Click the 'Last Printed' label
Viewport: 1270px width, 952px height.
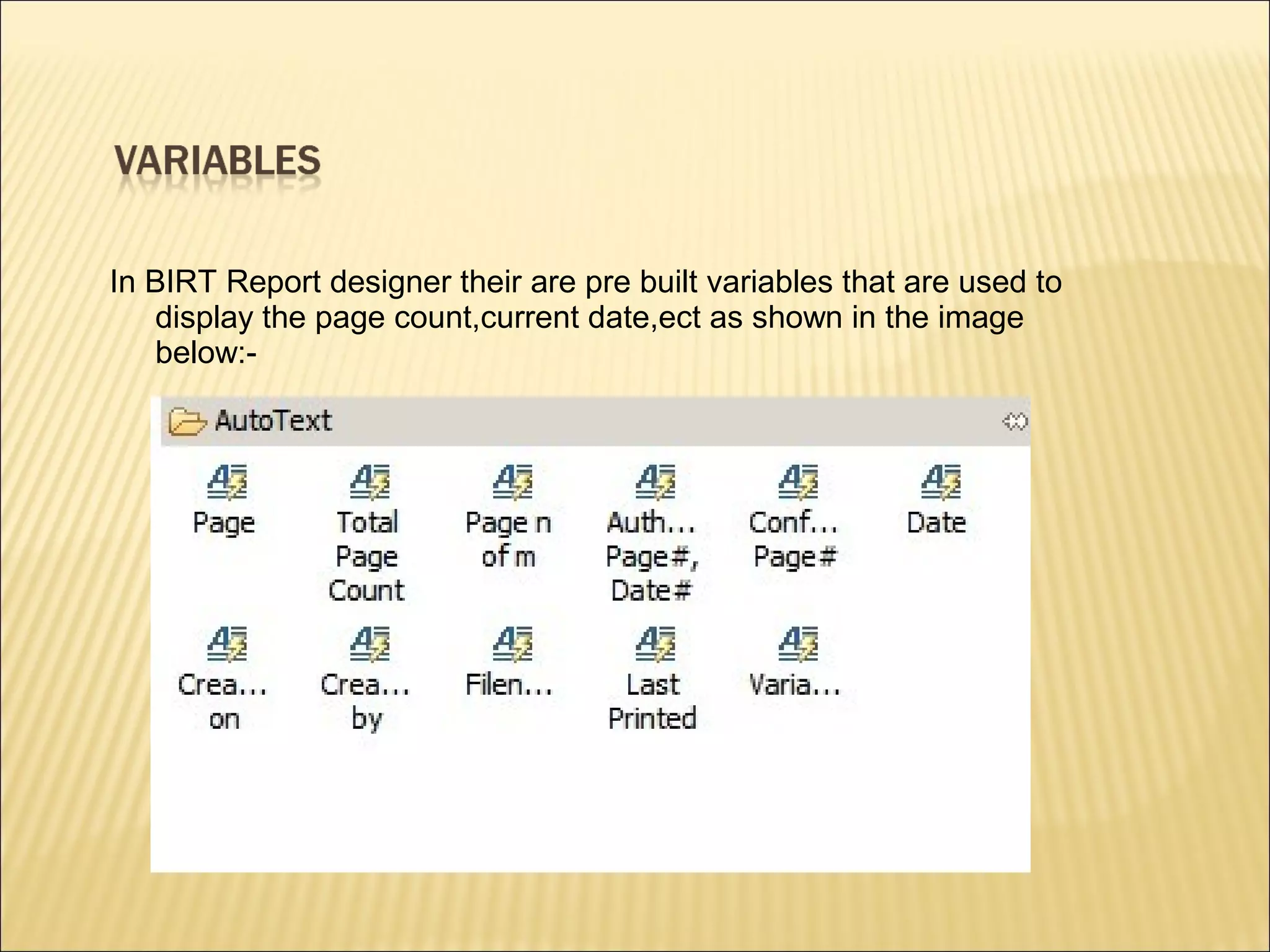(x=652, y=702)
